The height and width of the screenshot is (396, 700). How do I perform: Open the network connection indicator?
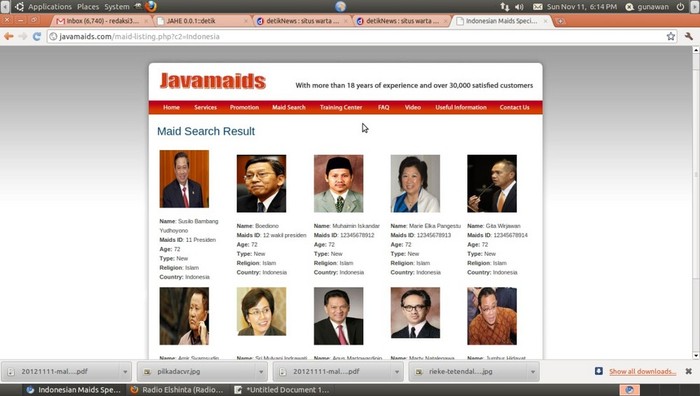tap(504, 7)
